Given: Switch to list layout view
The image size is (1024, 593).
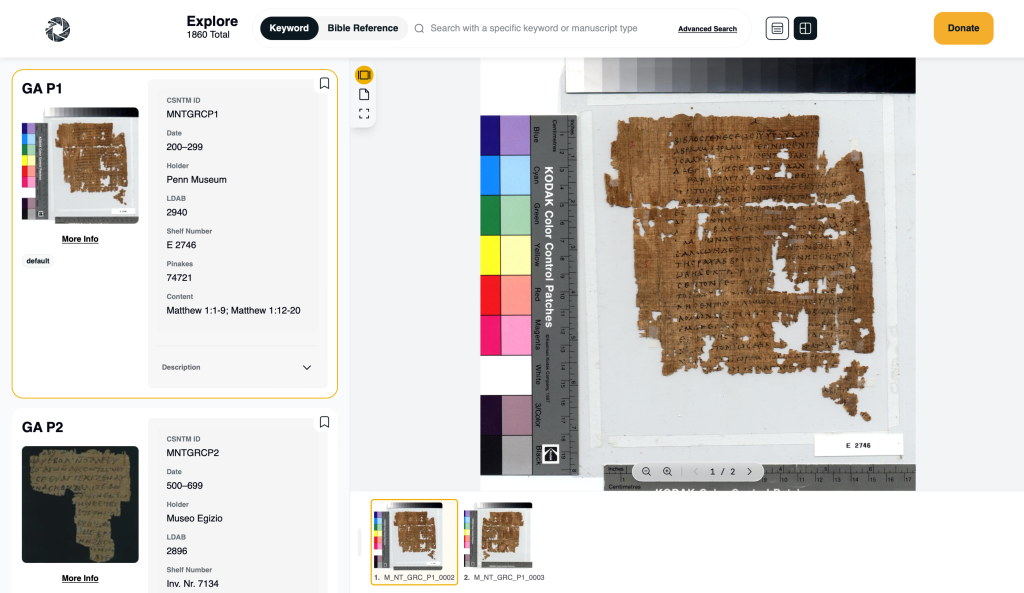Looking at the screenshot, I should point(777,29).
